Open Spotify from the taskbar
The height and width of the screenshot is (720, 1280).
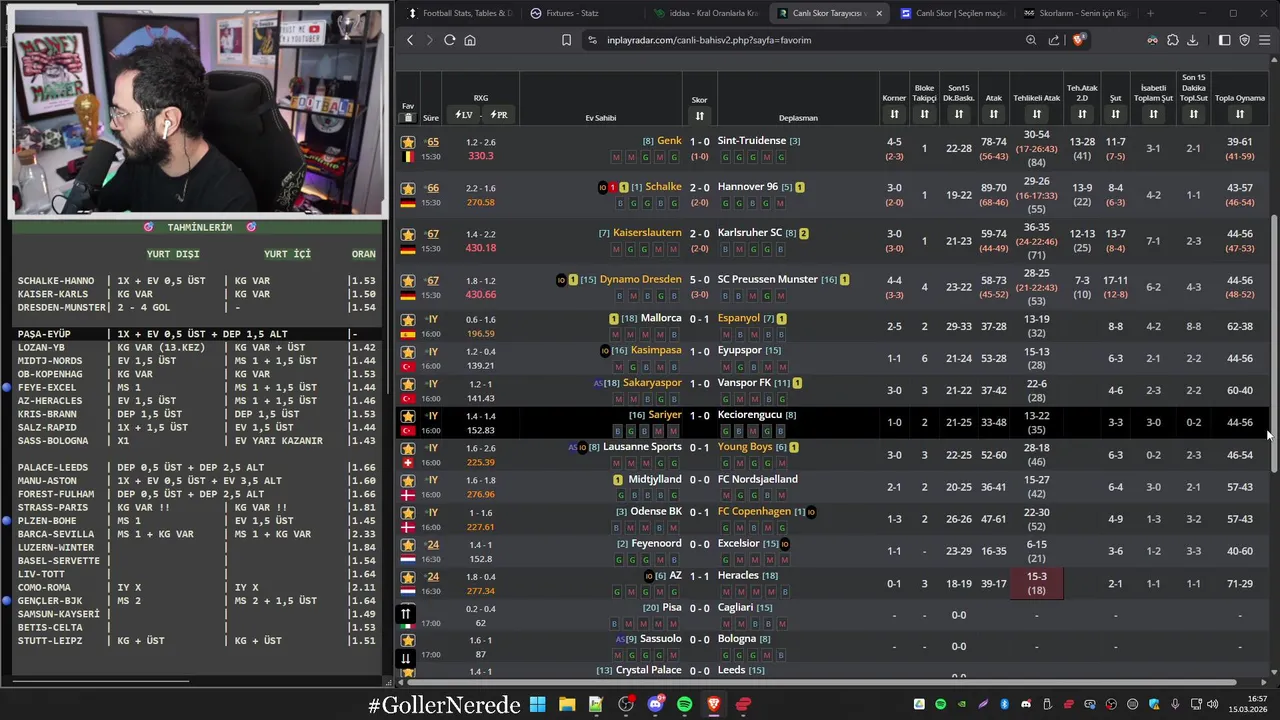click(684, 704)
